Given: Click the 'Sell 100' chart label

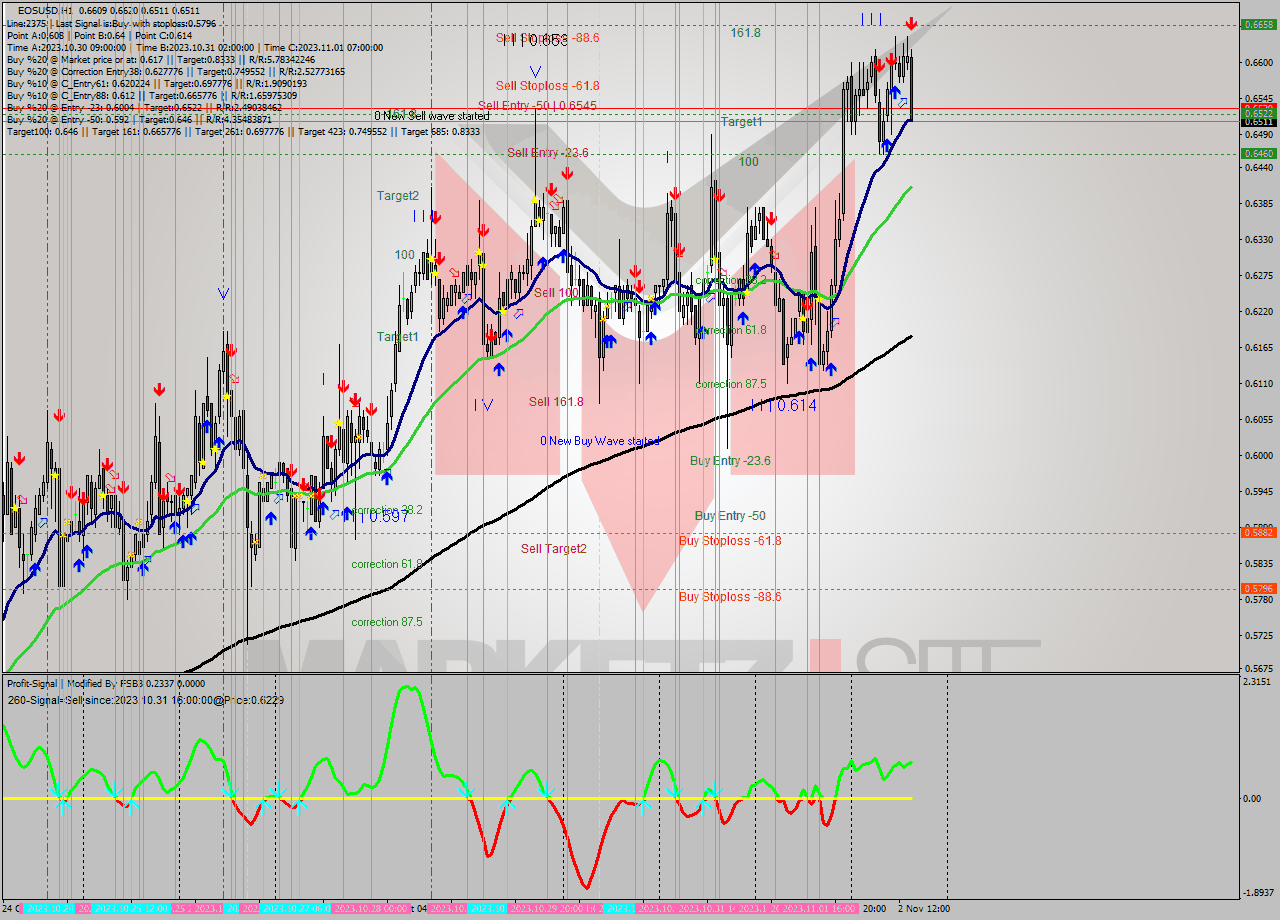Looking at the screenshot, I should coord(555,292).
